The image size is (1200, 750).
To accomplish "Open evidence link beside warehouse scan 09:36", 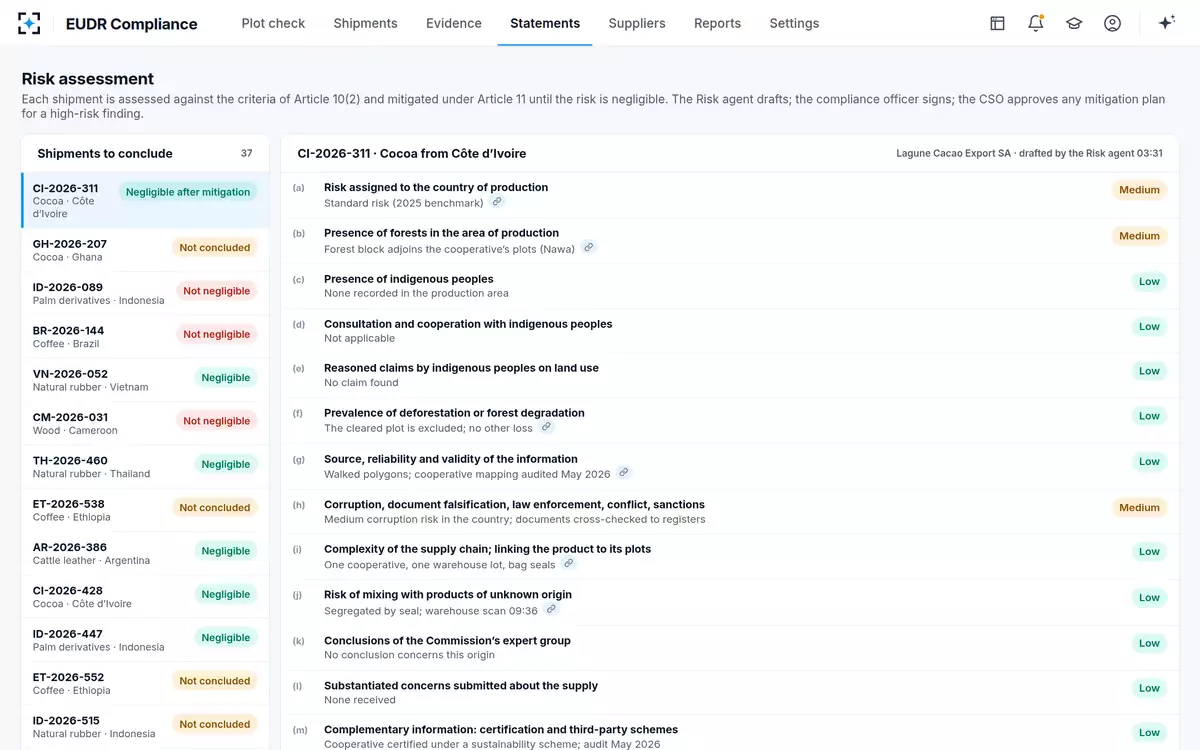I will click(551, 610).
